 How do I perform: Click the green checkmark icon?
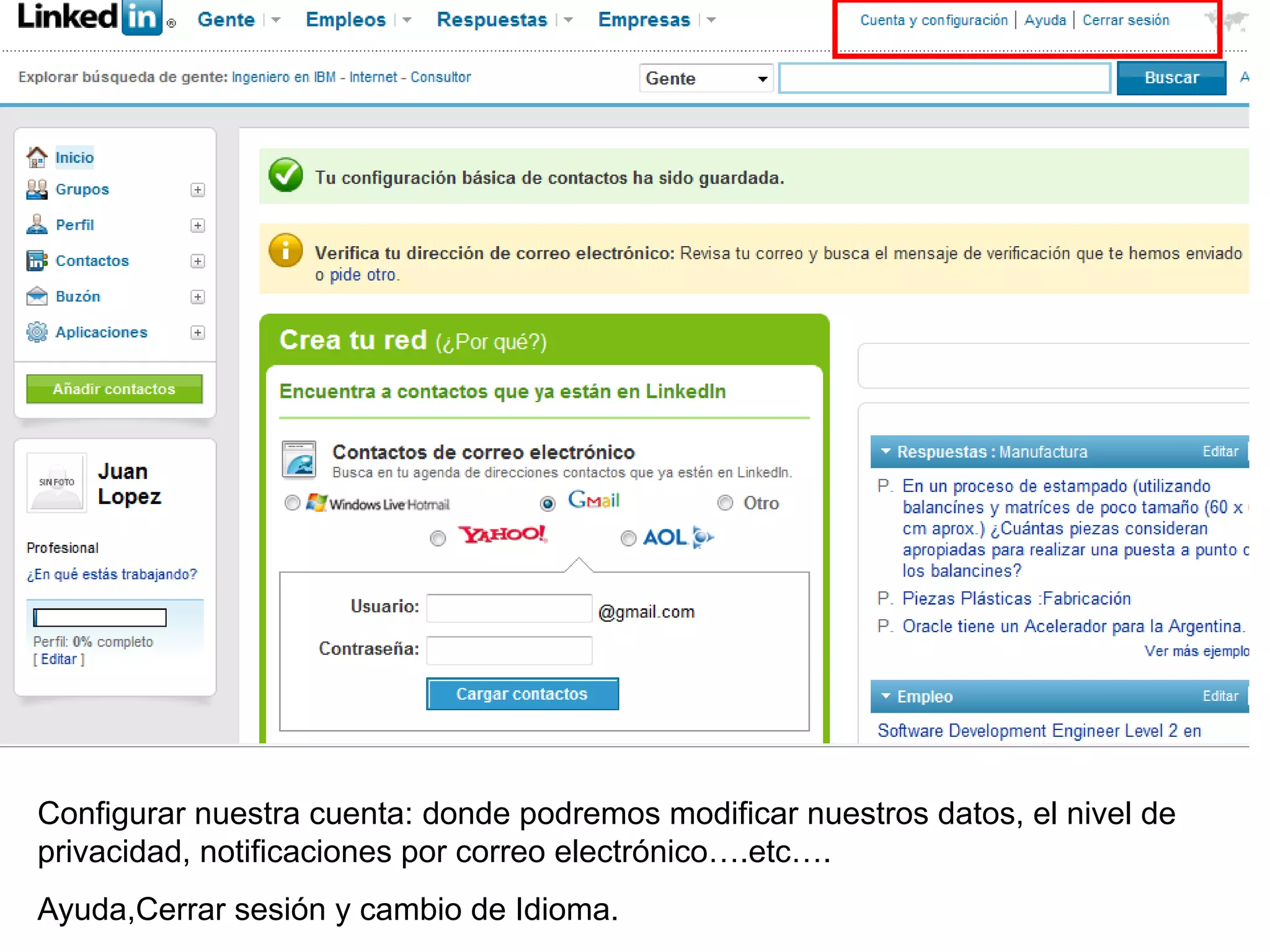point(286,175)
